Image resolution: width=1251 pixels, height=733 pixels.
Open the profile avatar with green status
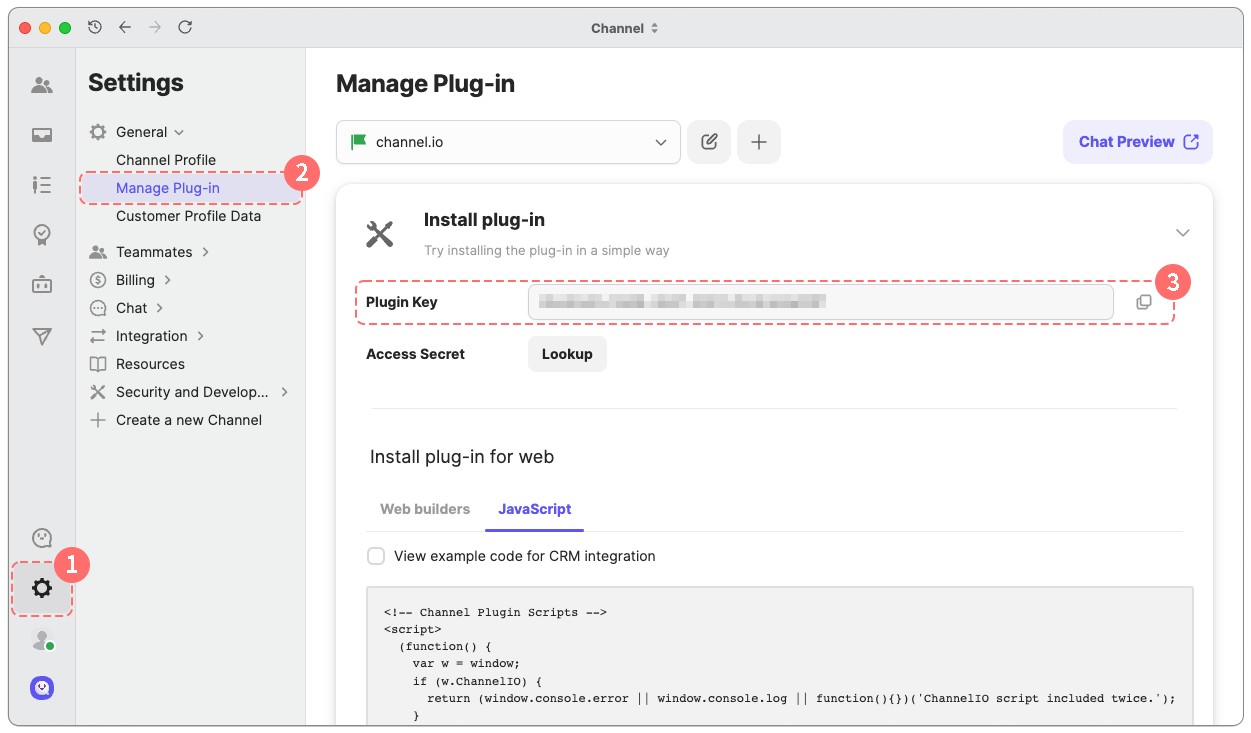pos(42,641)
